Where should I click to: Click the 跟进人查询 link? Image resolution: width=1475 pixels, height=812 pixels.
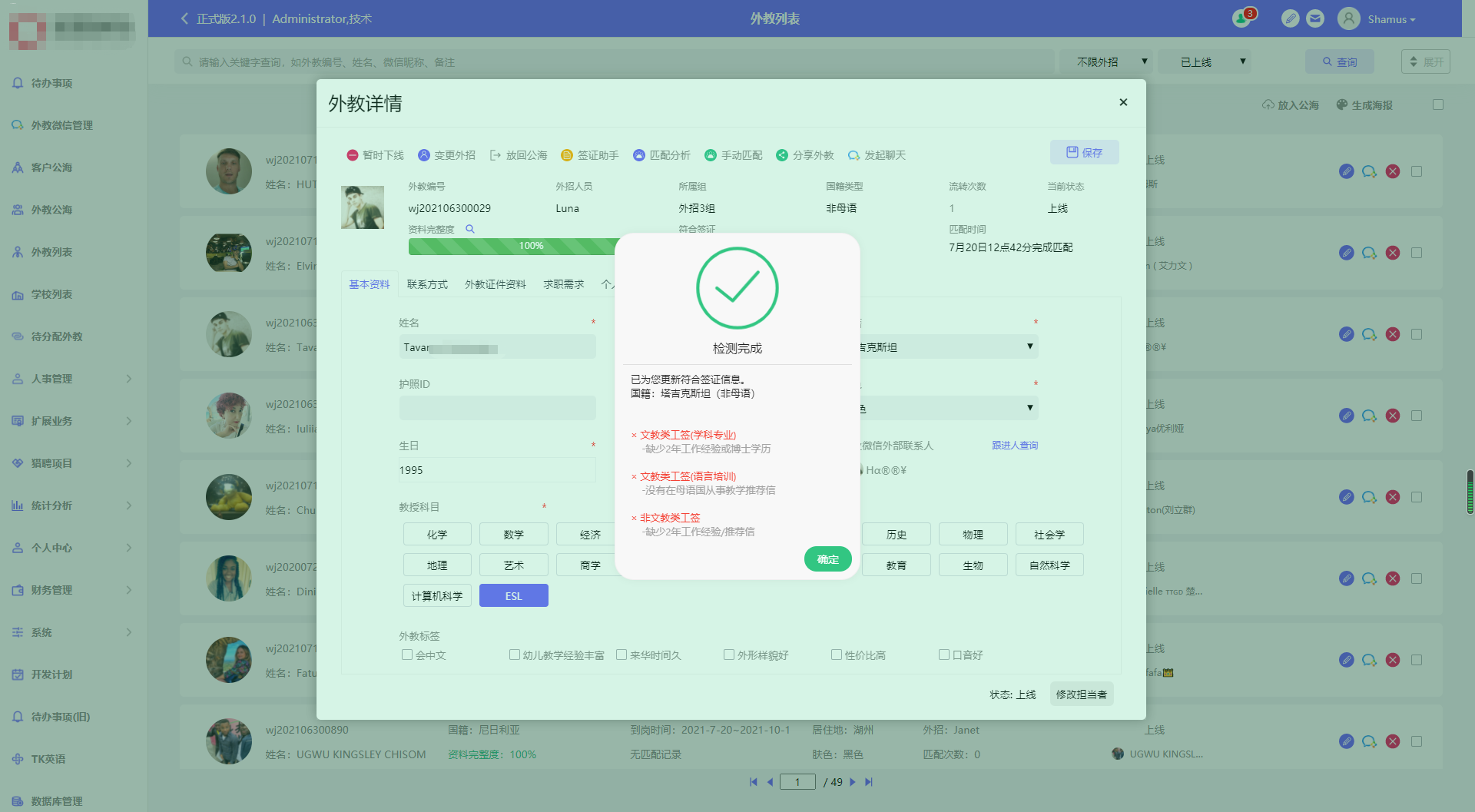coord(1014,445)
